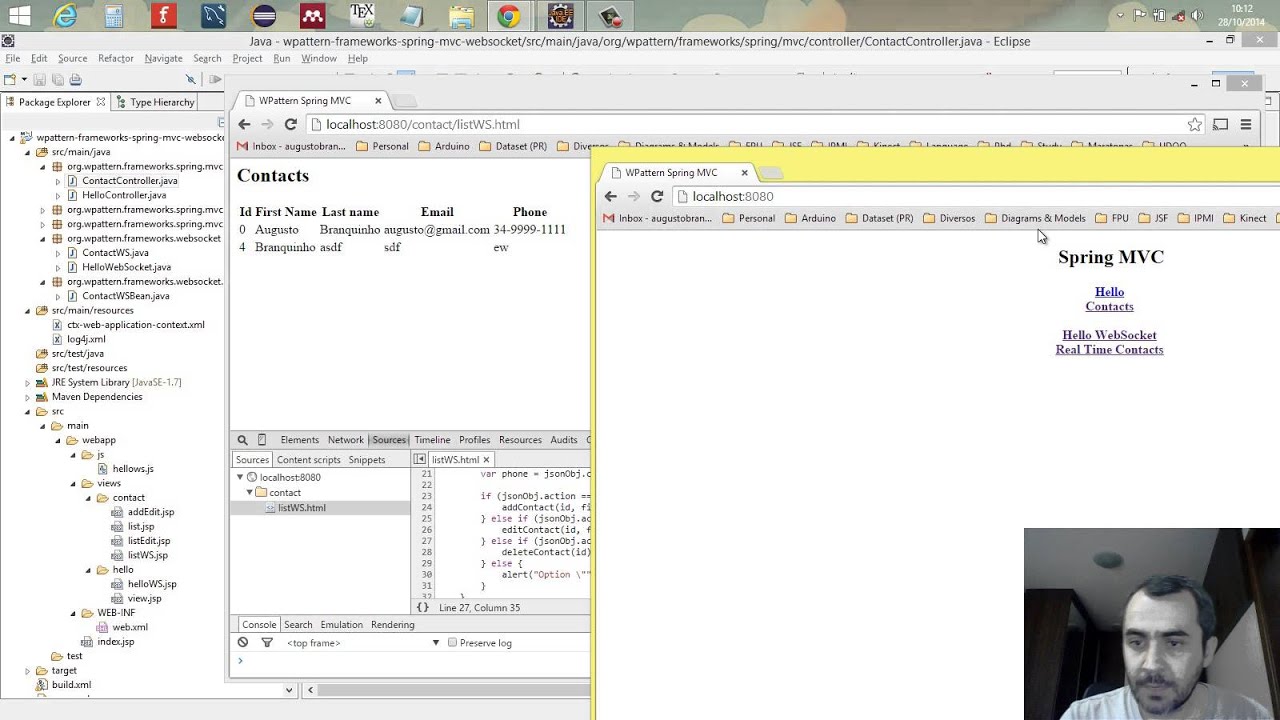Viewport: 1280px width, 720px height.
Task: Go back in the front Chrome window
Action: 611,197
